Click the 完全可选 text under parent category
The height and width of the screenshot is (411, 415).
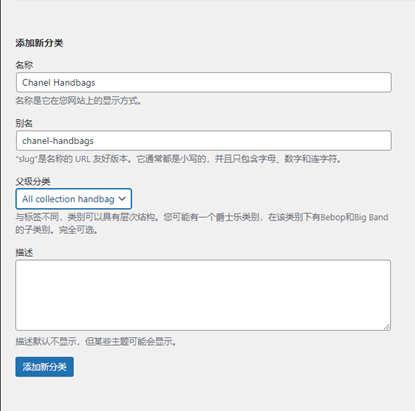point(78,230)
